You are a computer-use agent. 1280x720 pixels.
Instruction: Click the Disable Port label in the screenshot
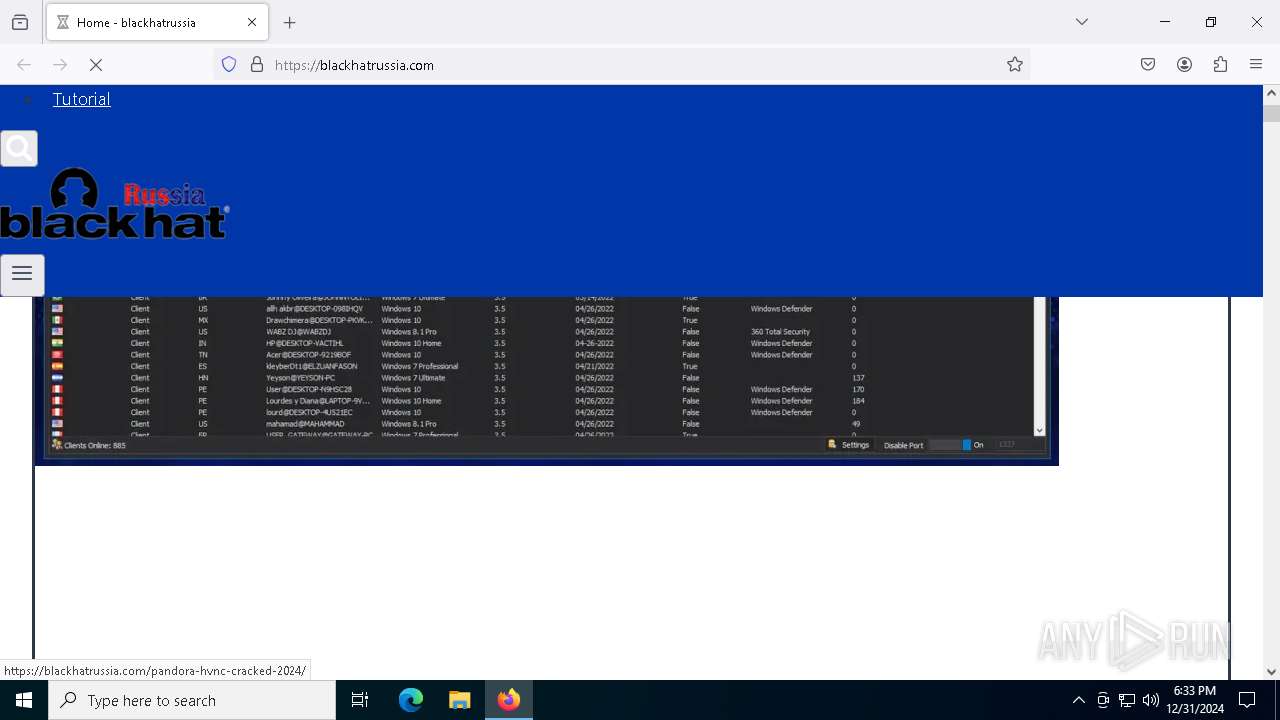903,445
